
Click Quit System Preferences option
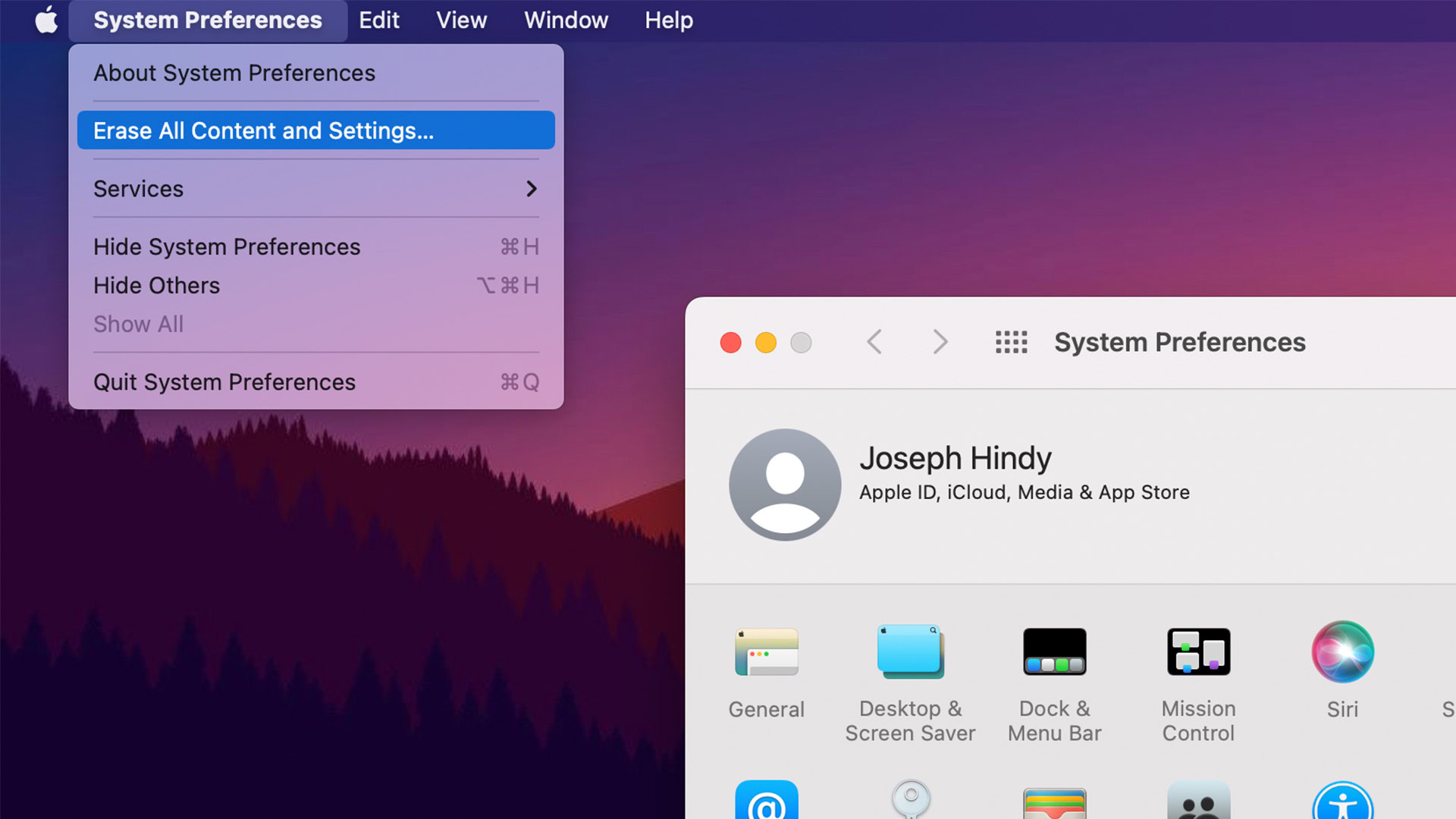224,382
